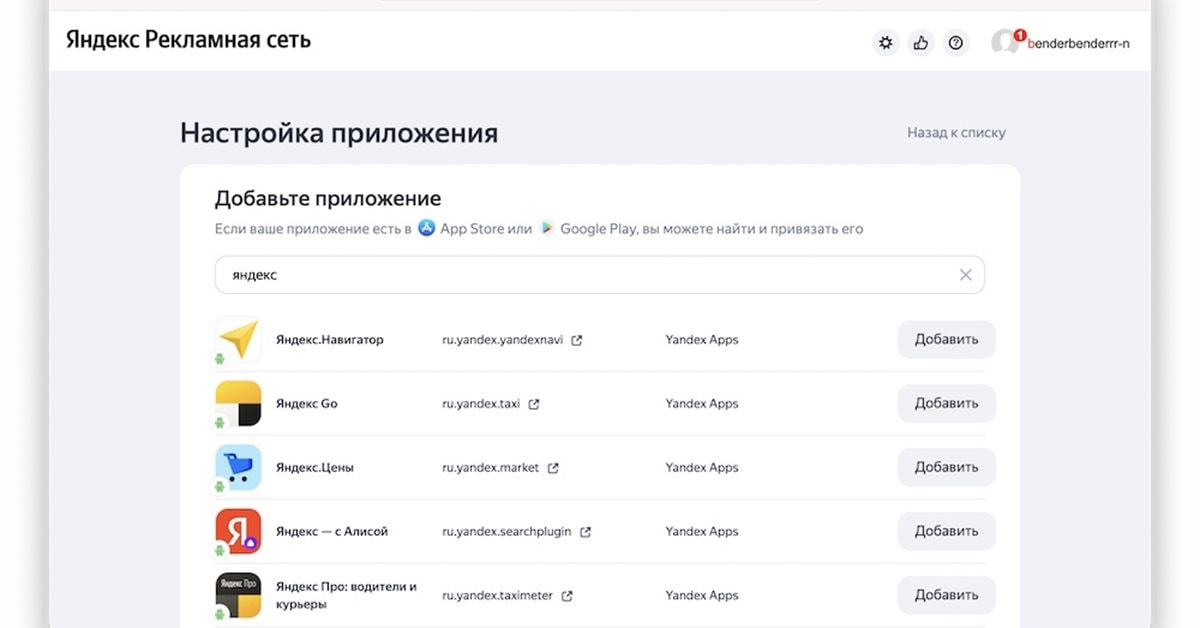The width and height of the screenshot is (1200, 628).
Task: Add the Яндекс Go app
Action: pyautogui.click(x=946, y=403)
